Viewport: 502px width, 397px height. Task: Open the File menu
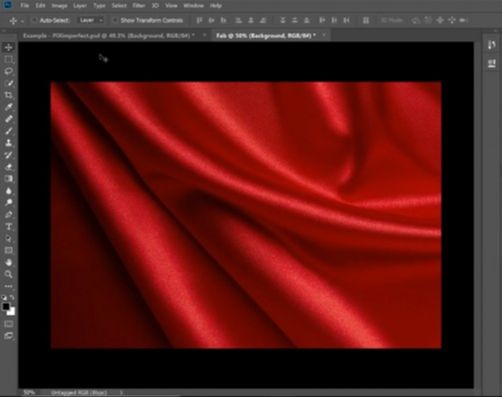click(x=25, y=6)
